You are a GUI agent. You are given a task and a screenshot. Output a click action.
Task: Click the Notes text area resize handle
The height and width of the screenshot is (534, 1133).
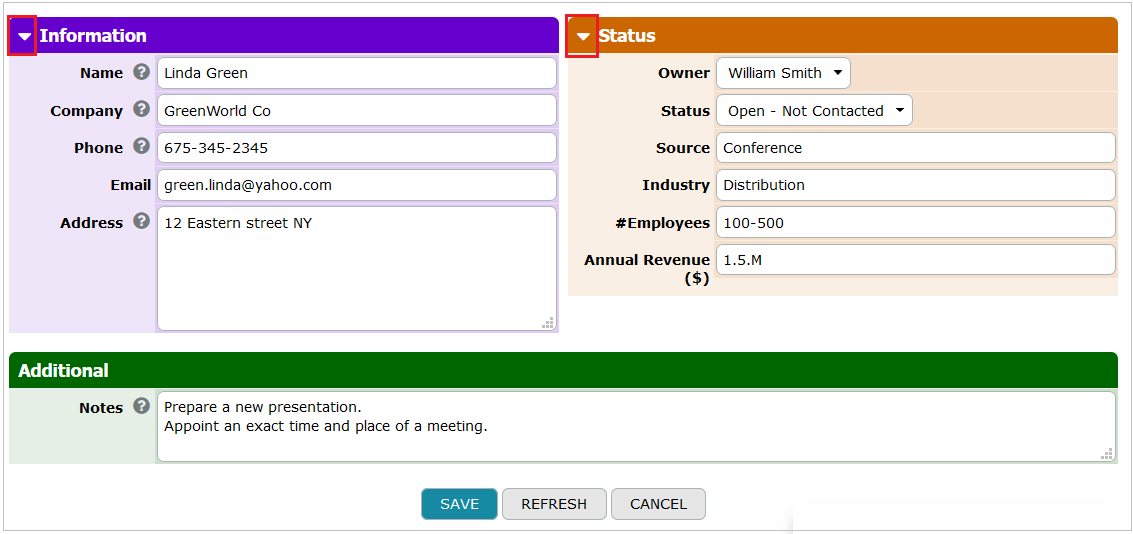click(x=1107, y=454)
